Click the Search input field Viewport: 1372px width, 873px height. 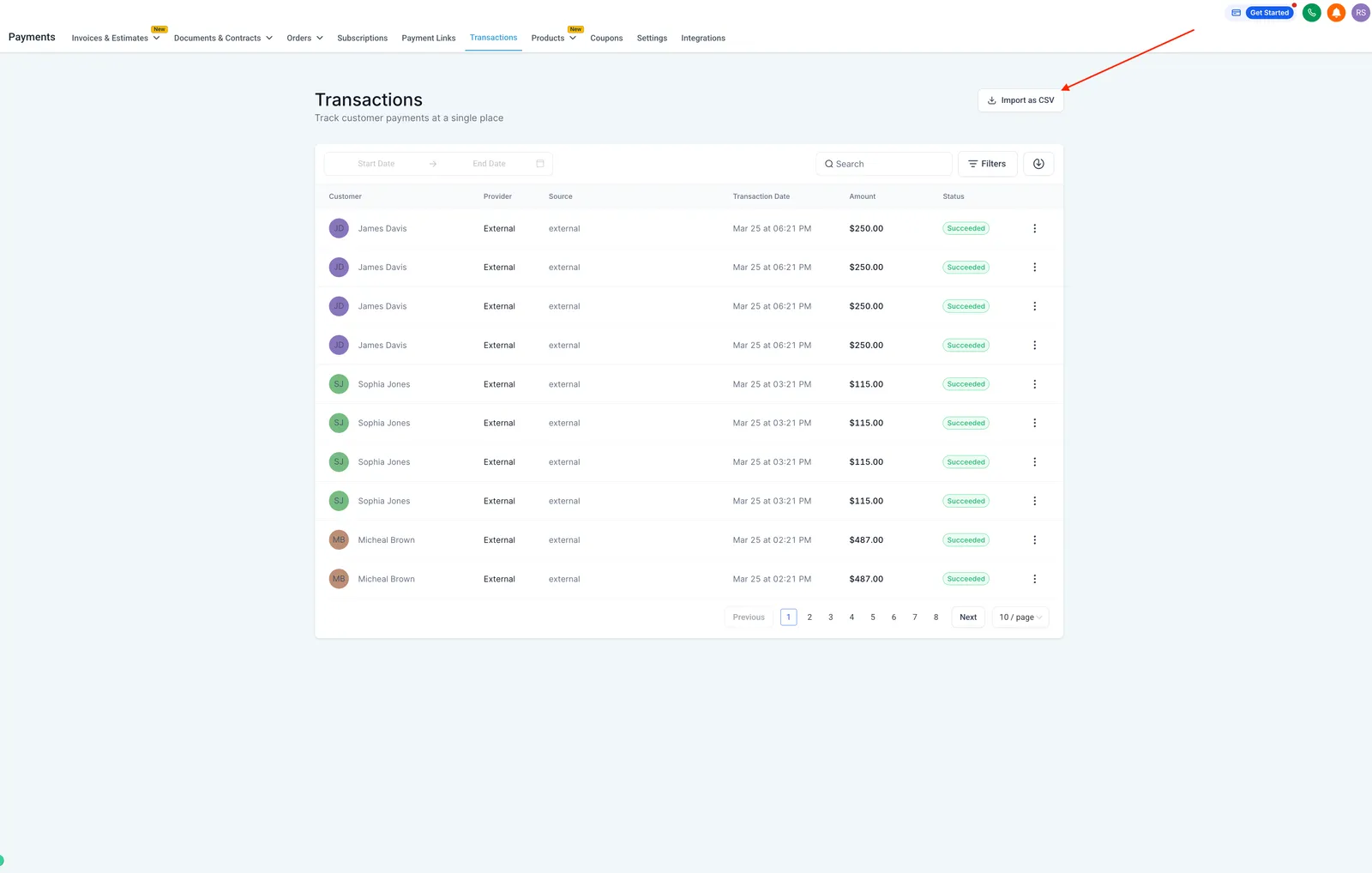884,164
